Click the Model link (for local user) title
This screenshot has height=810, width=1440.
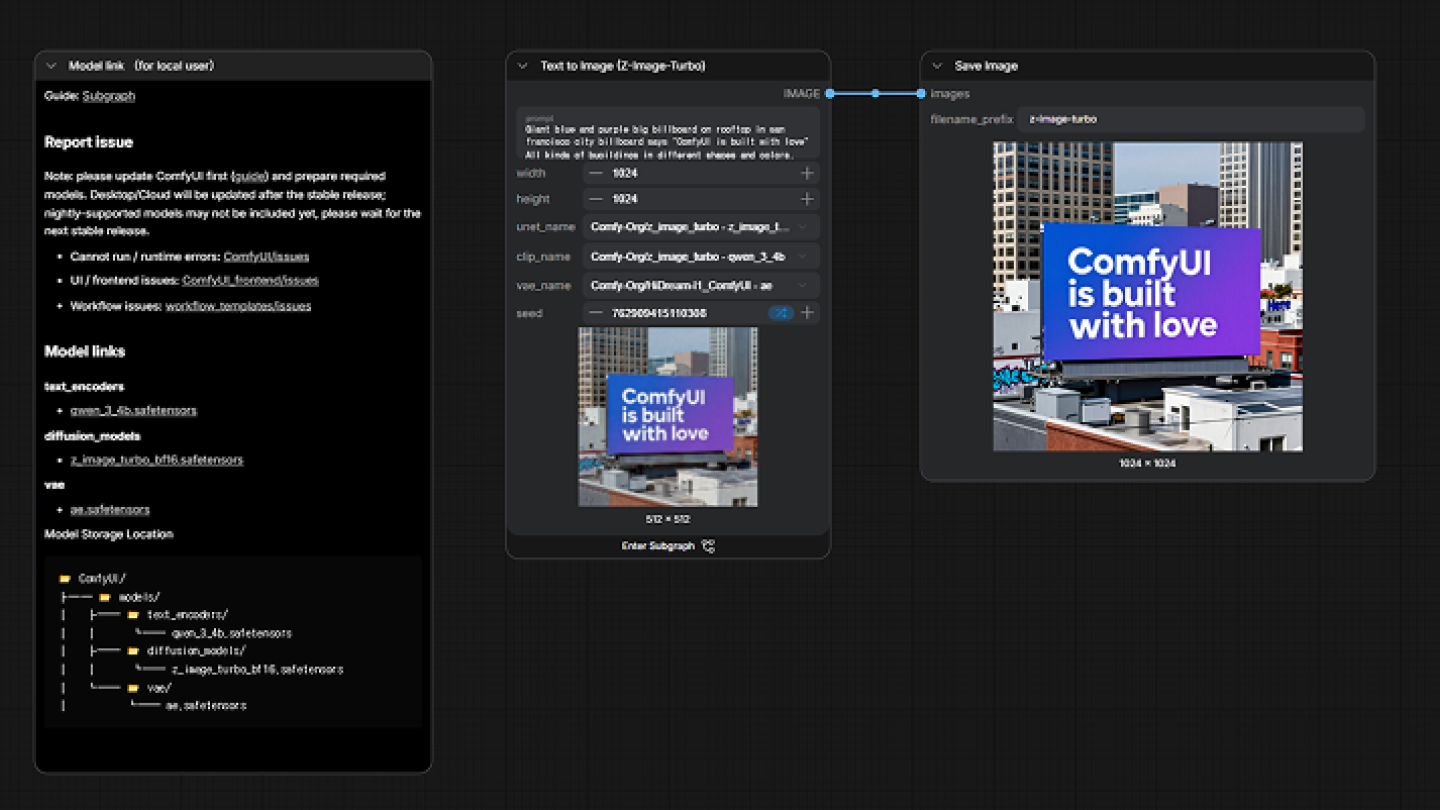(x=141, y=66)
